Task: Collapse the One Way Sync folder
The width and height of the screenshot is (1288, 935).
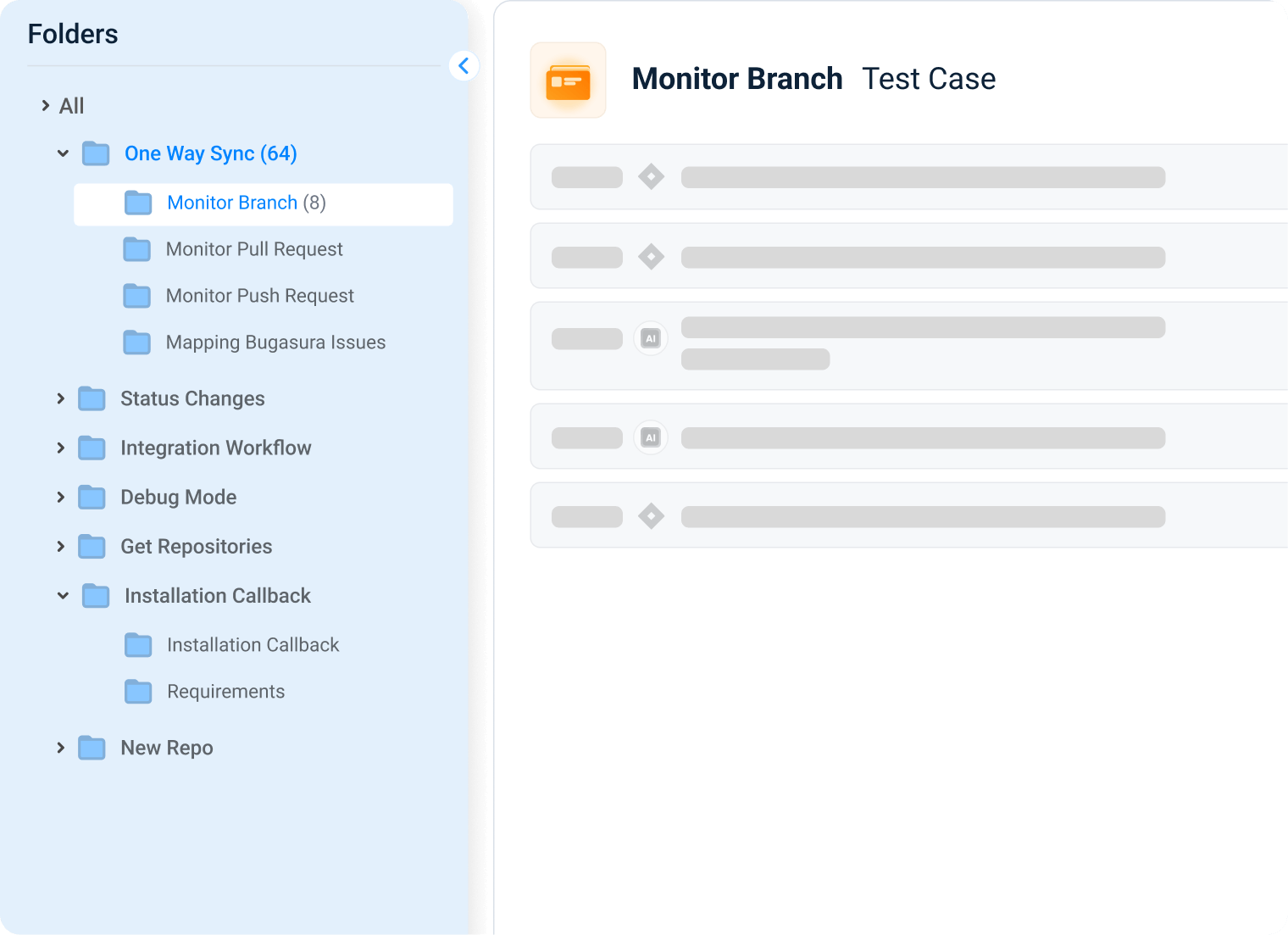Action: tap(62, 153)
